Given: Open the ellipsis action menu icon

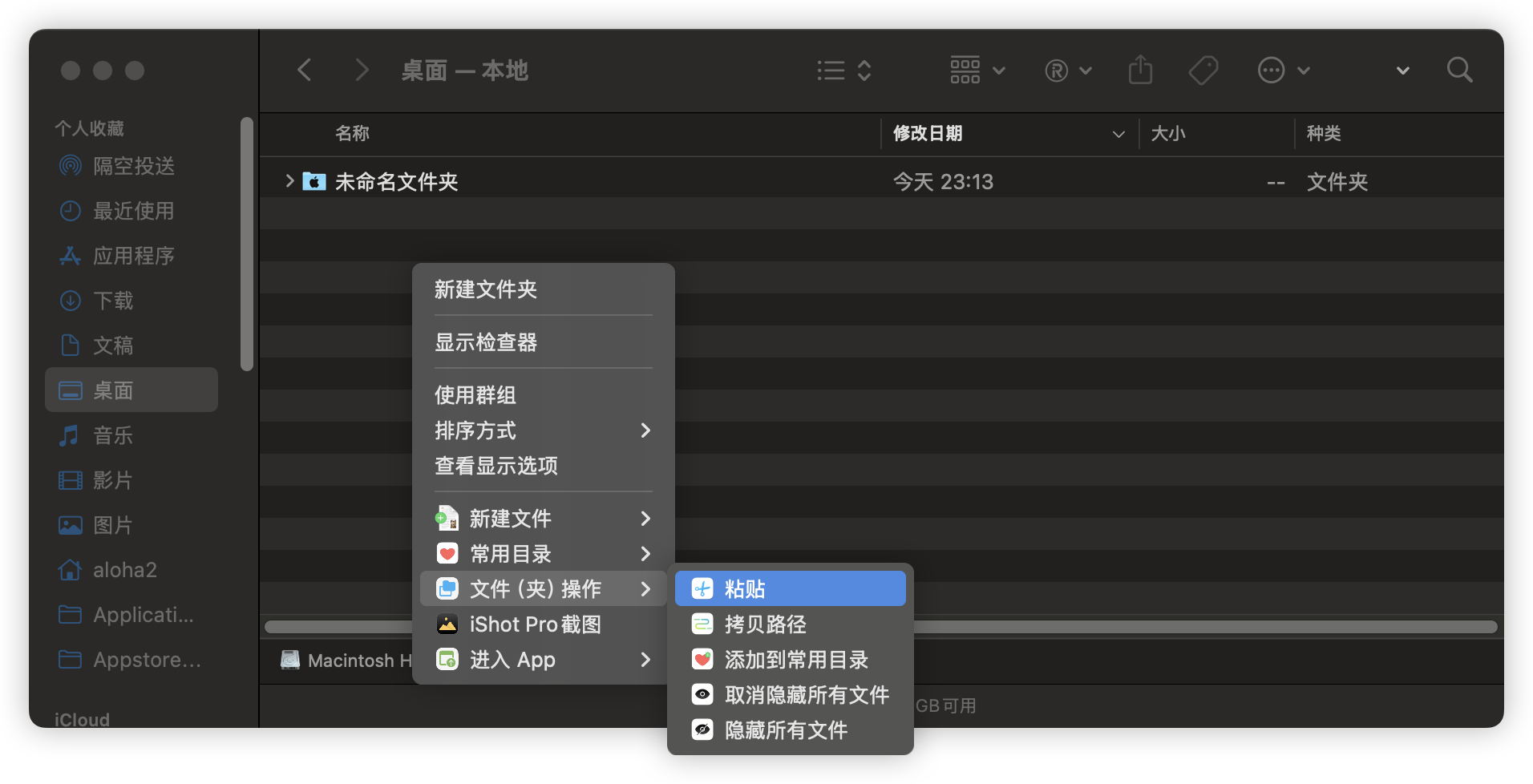Looking at the screenshot, I should point(1282,71).
